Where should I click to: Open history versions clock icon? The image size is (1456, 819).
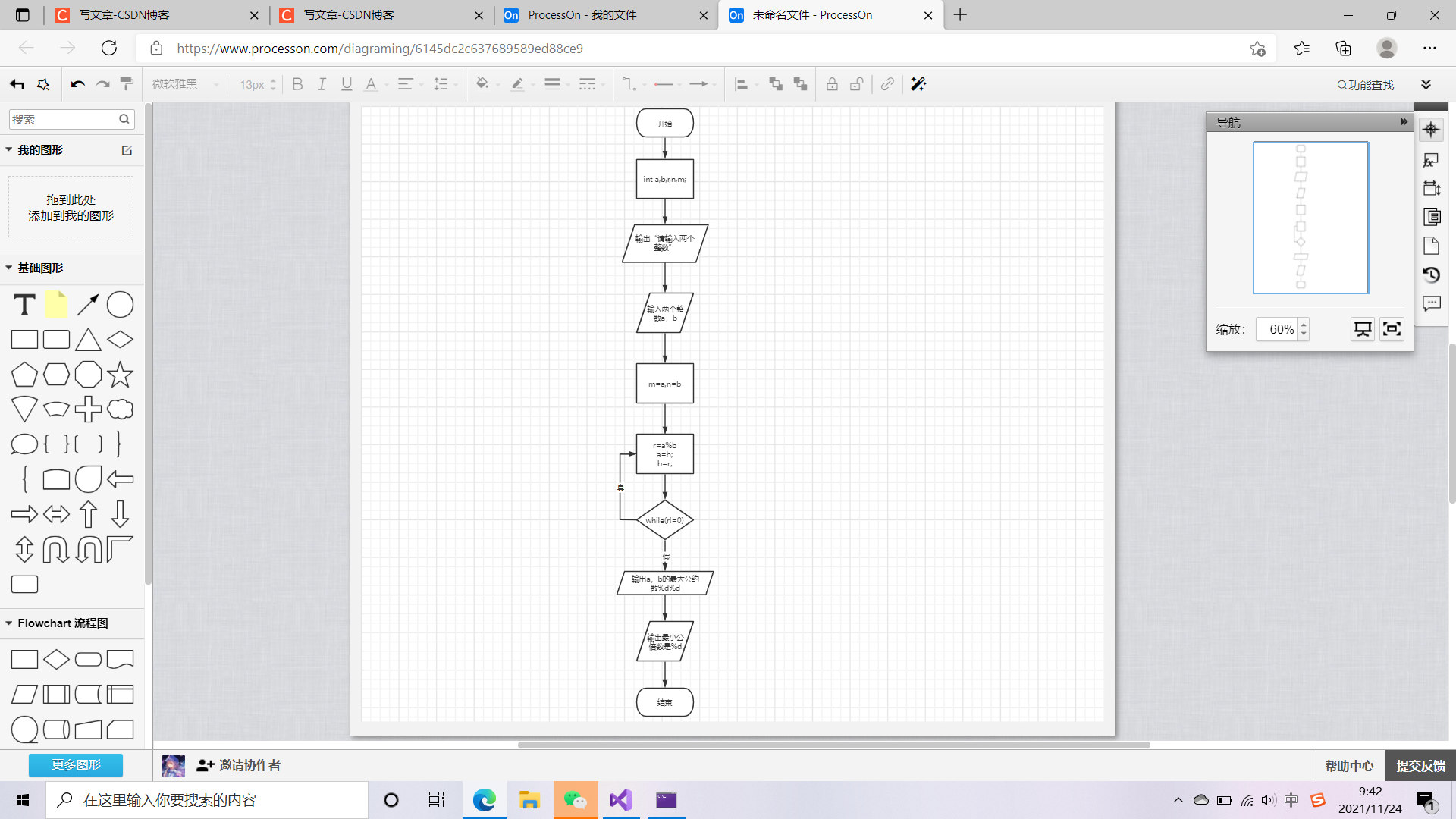(x=1431, y=275)
